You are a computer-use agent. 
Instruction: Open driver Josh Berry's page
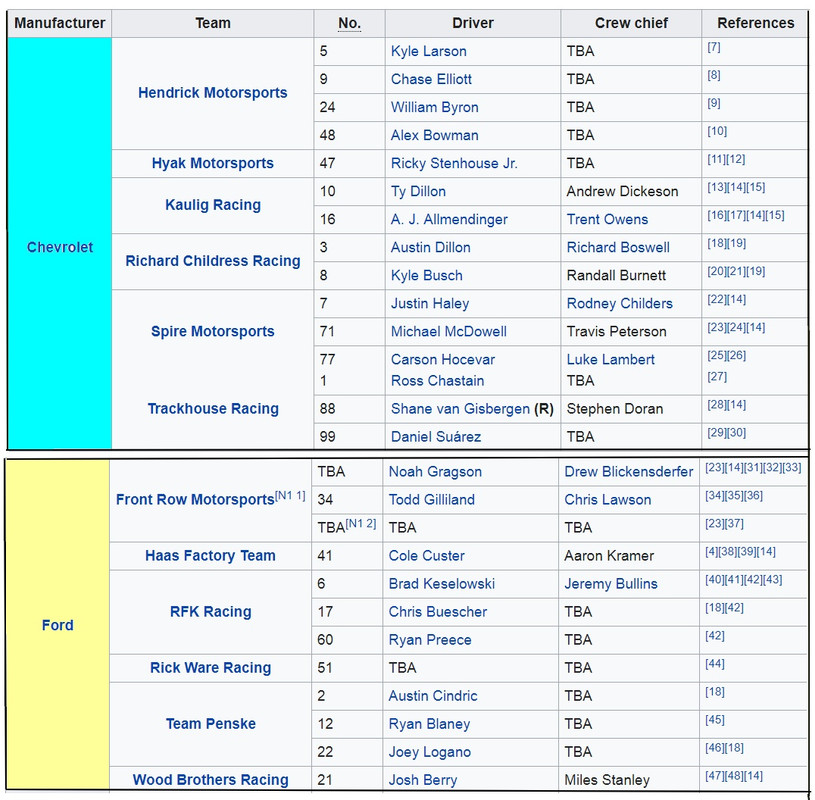[x=423, y=781]
